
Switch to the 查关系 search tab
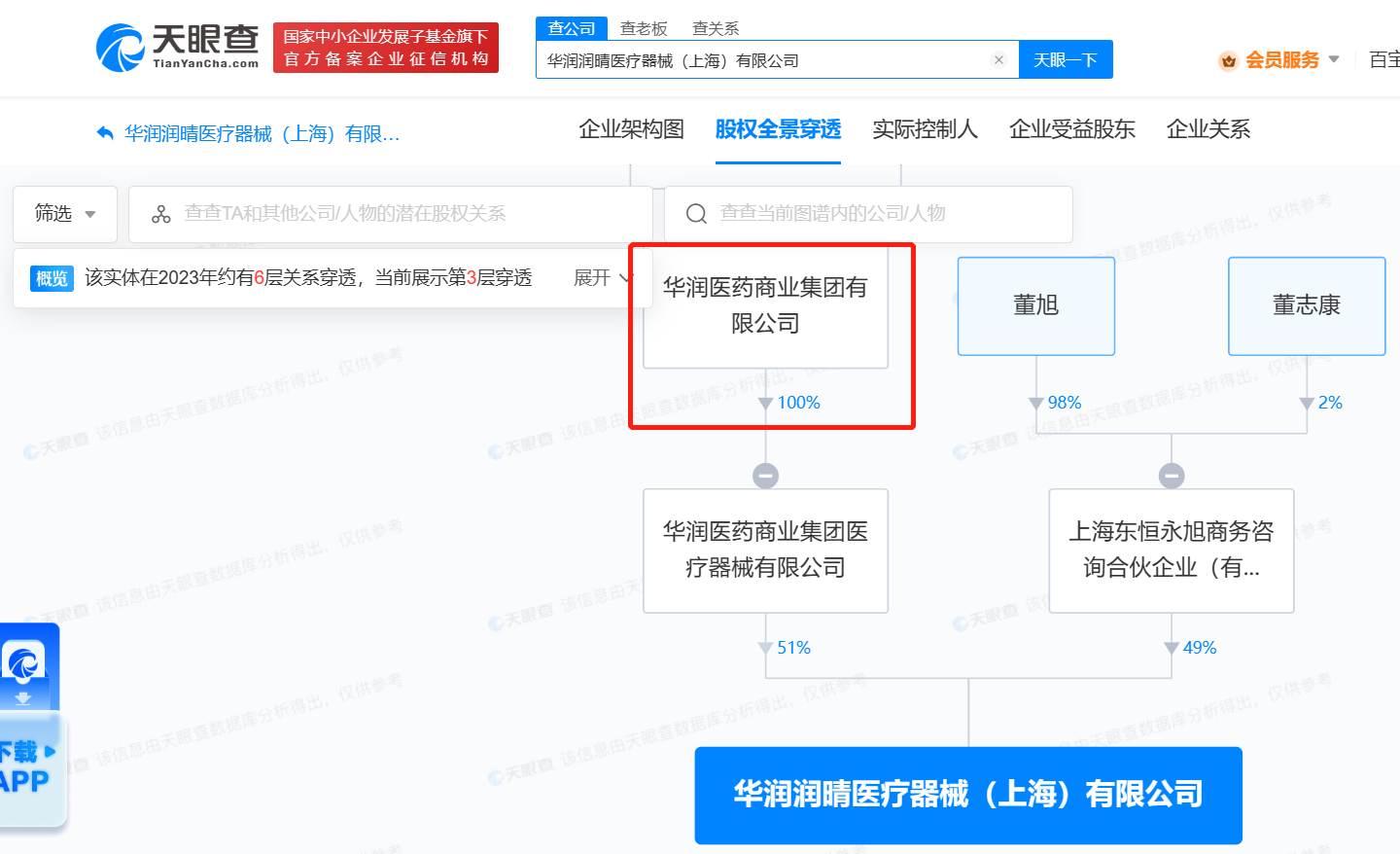click(716, 28)
